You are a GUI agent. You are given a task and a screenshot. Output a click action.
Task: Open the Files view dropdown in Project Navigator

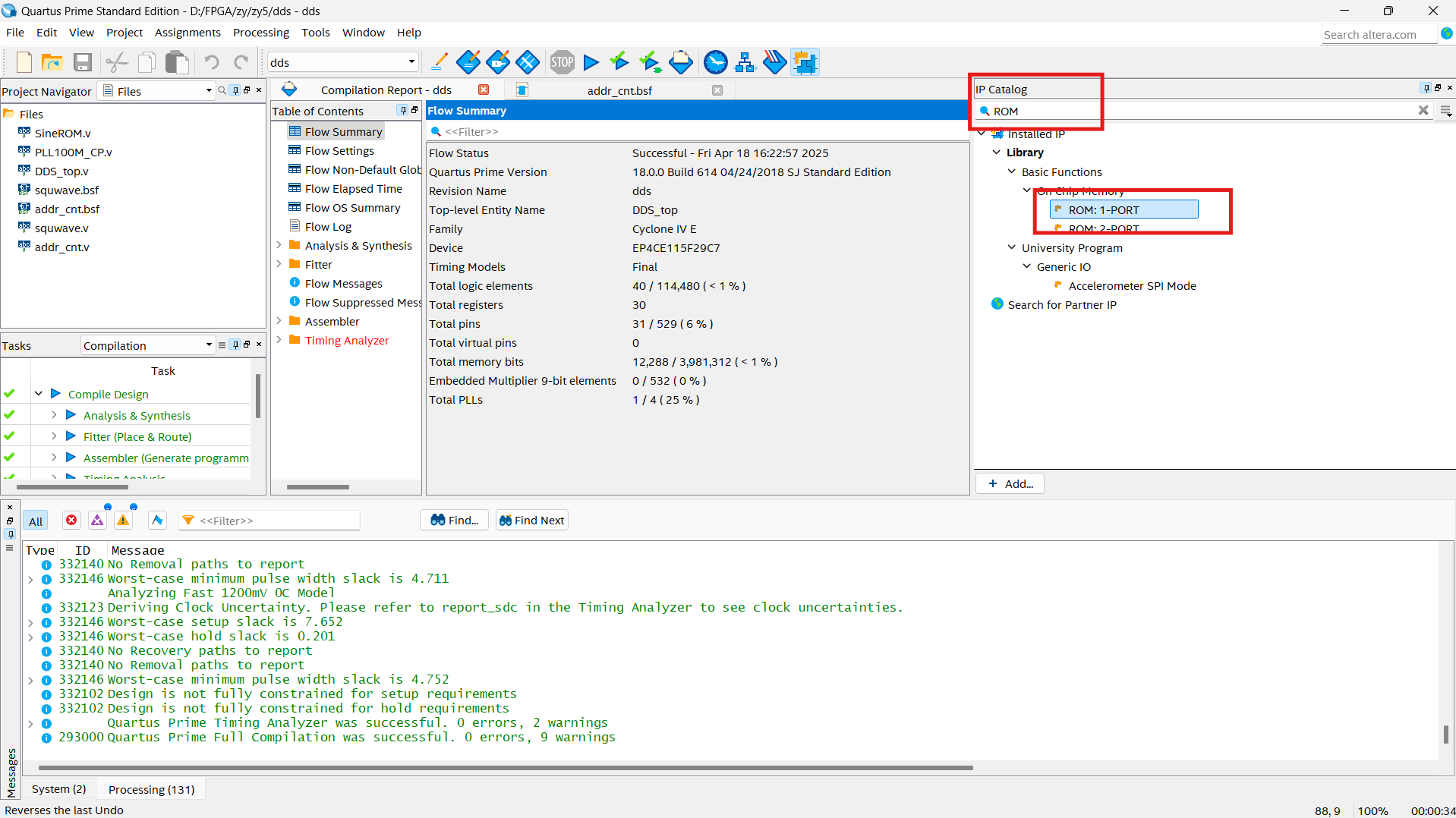point(209,91)
